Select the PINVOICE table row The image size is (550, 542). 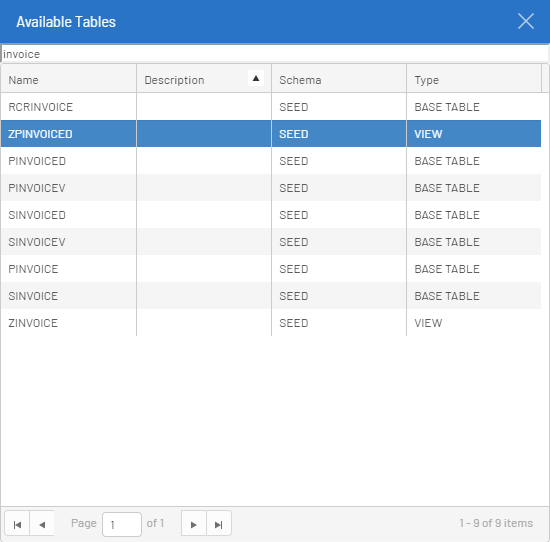[271, 269]
